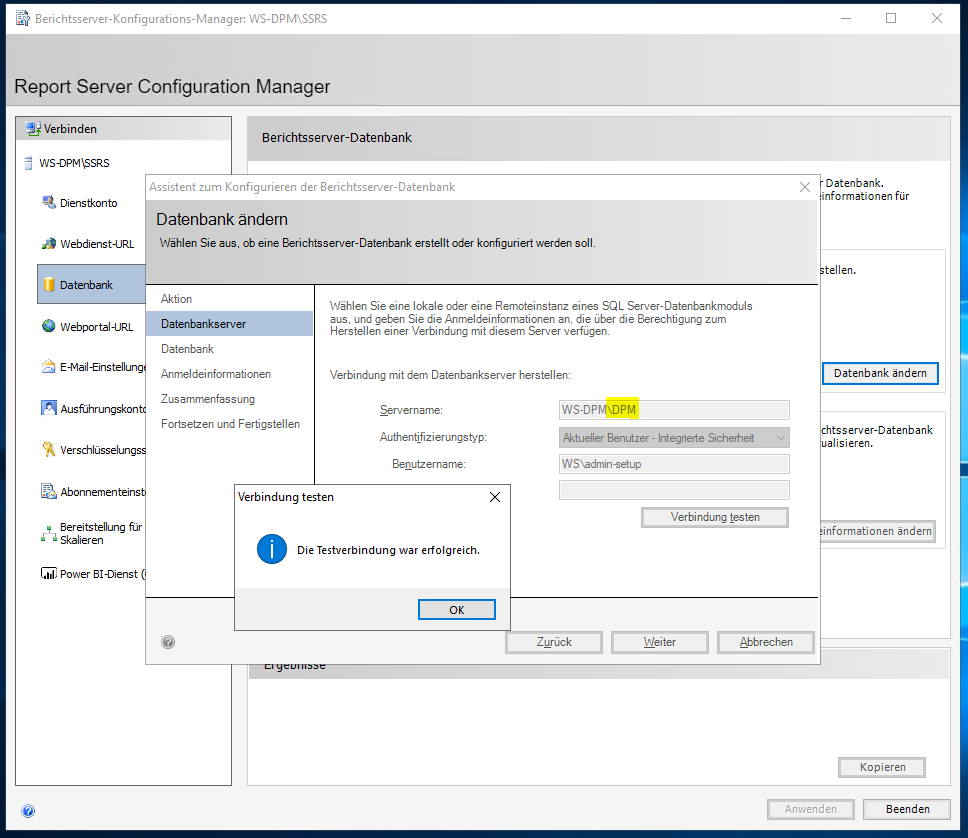This screenshot has width=968, height=838.
Task: Open the Power BI-Dienst page
Action: coord(102,574)
